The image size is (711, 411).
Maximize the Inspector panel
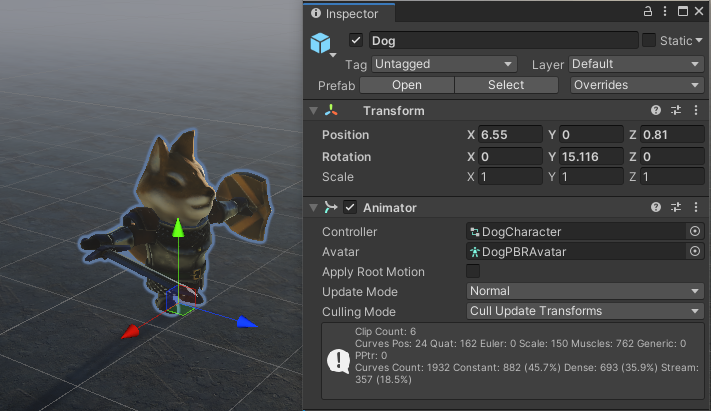682,11
